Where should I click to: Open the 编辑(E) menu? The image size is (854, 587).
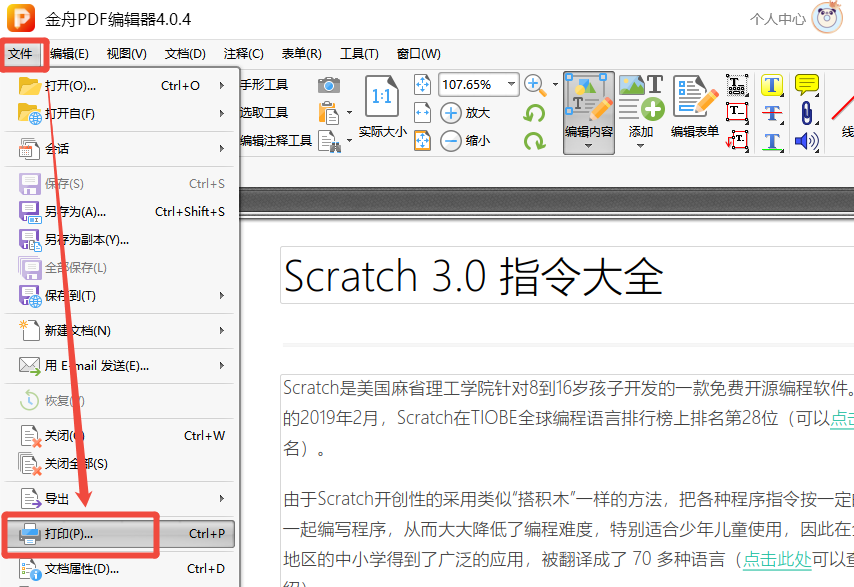tap(69, 54)
